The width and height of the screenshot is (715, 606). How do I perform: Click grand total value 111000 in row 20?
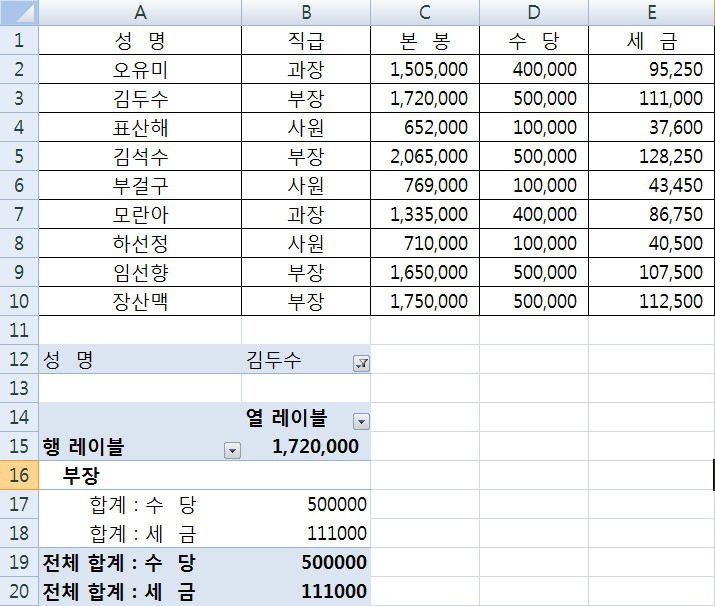coord(306,591)
